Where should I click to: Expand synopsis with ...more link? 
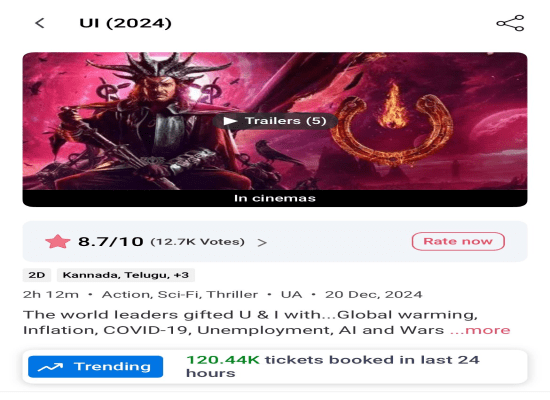point(480,330)
